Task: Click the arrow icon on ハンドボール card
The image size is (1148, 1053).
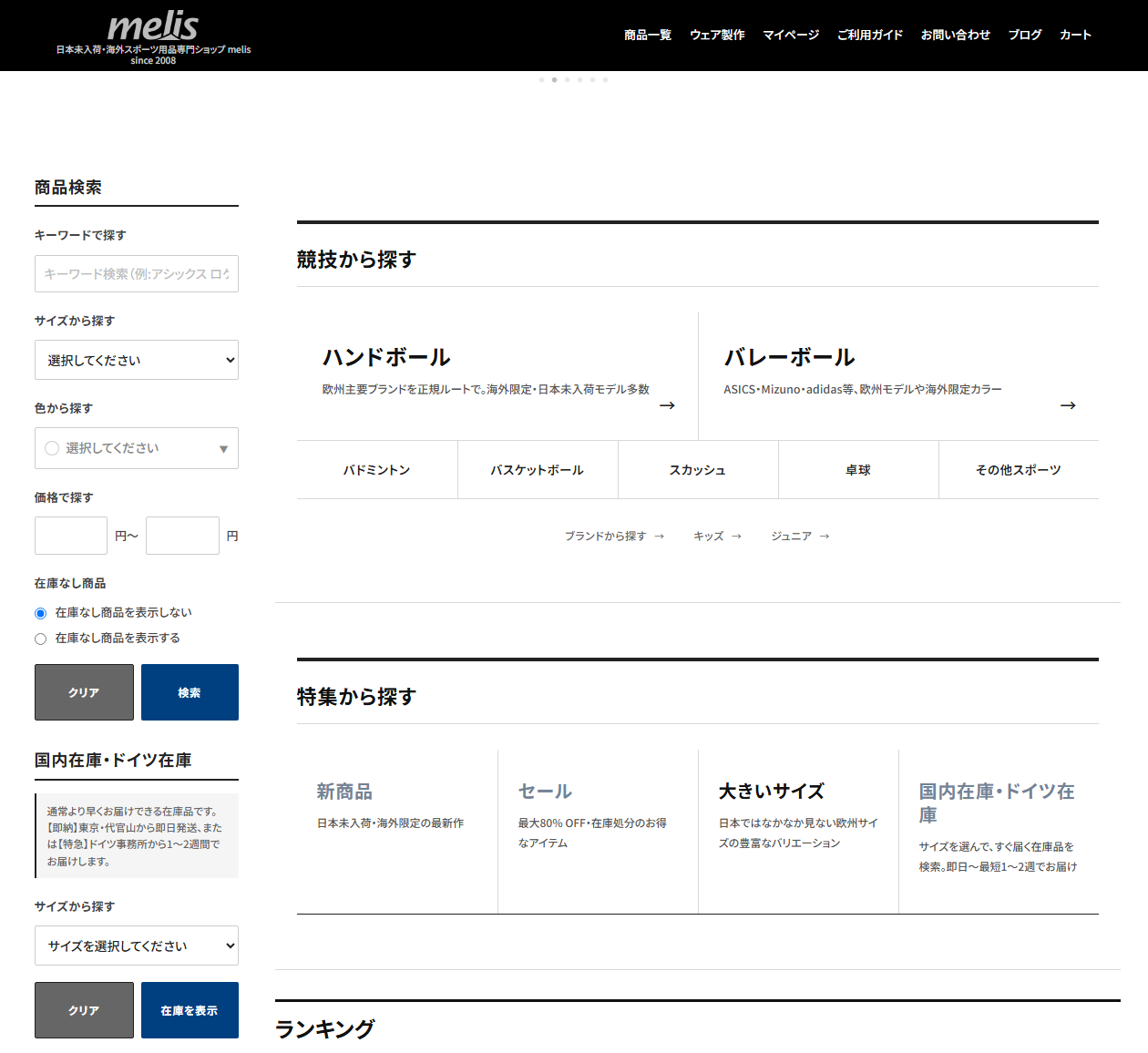Action: pos(667,405)
